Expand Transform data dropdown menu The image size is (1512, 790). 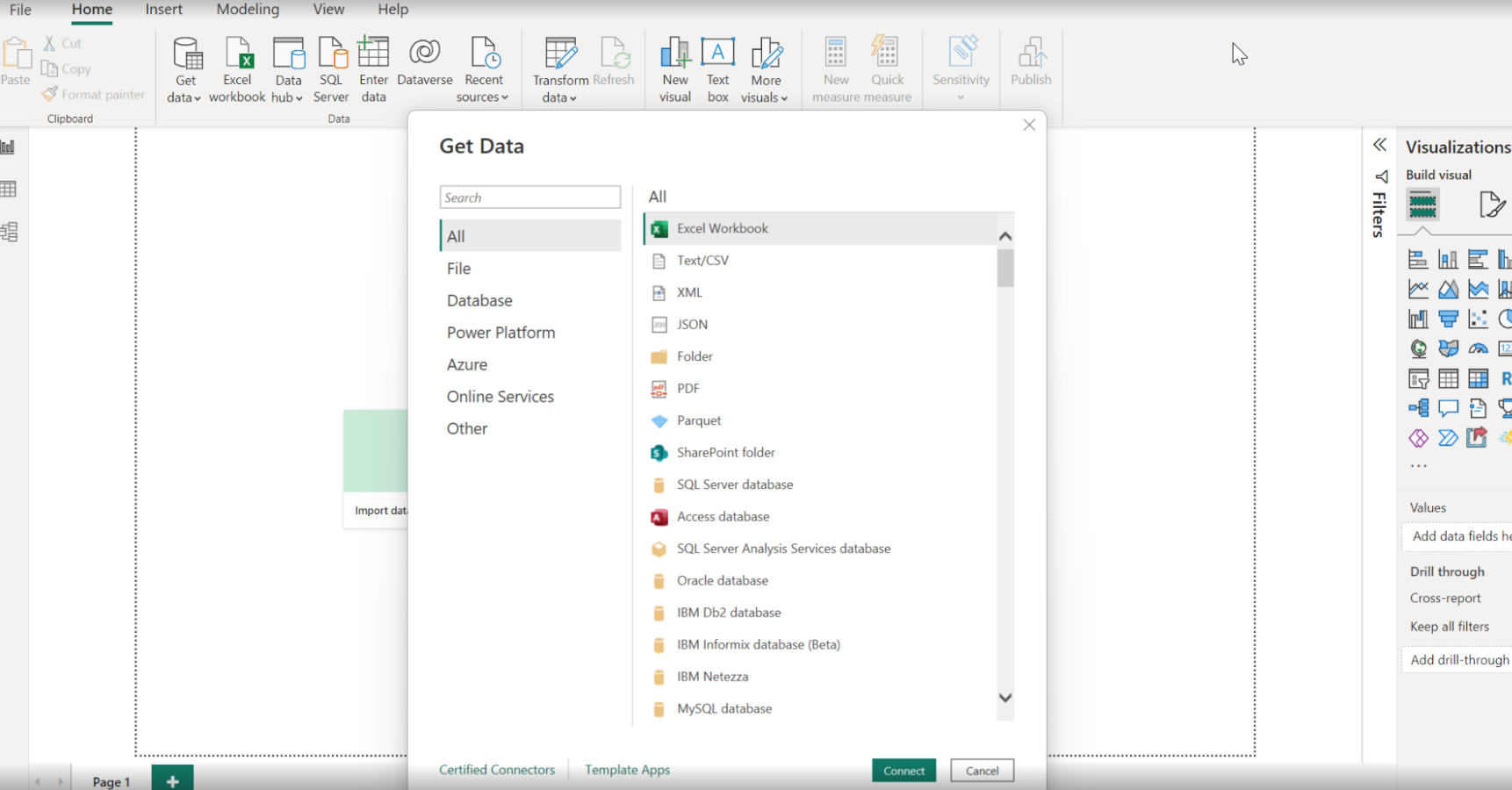click(x=559, y=97)
